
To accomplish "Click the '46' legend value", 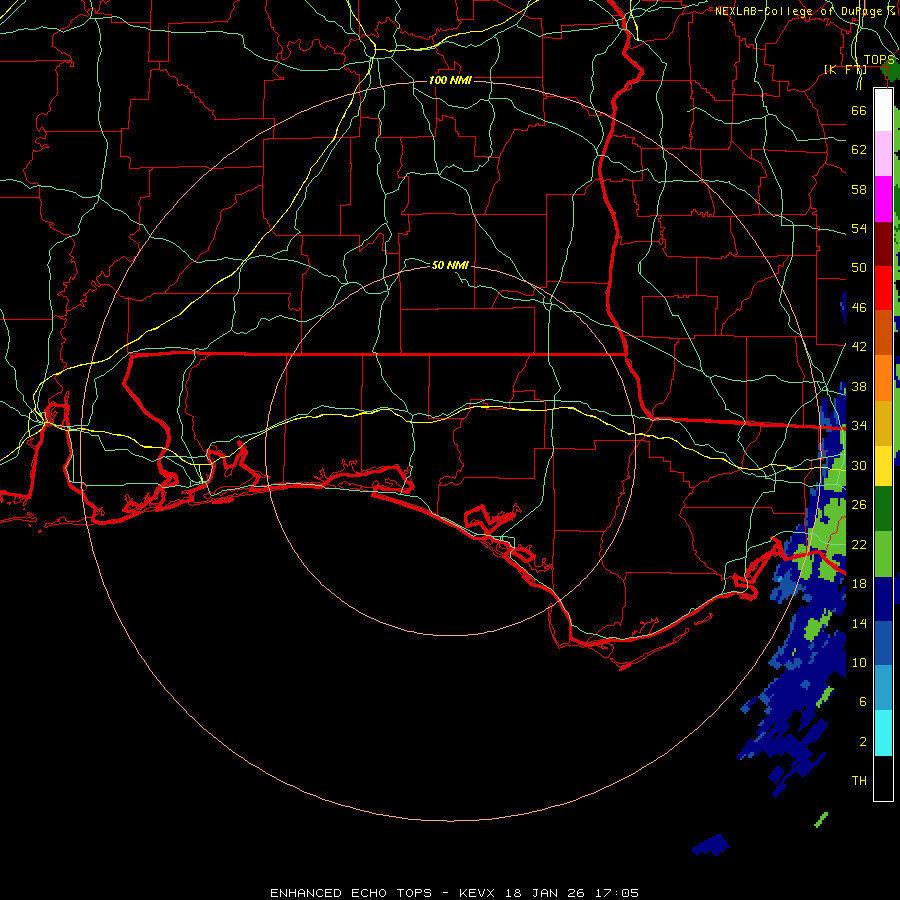I will (x=859, y=308).
